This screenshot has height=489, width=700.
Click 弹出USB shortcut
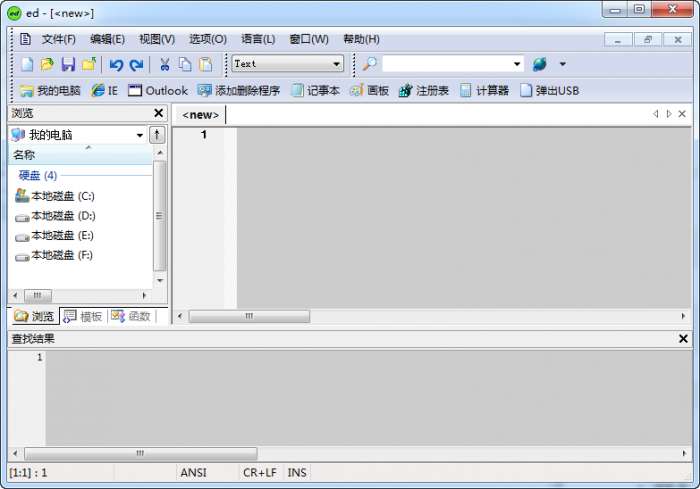[x=550, y=91]
